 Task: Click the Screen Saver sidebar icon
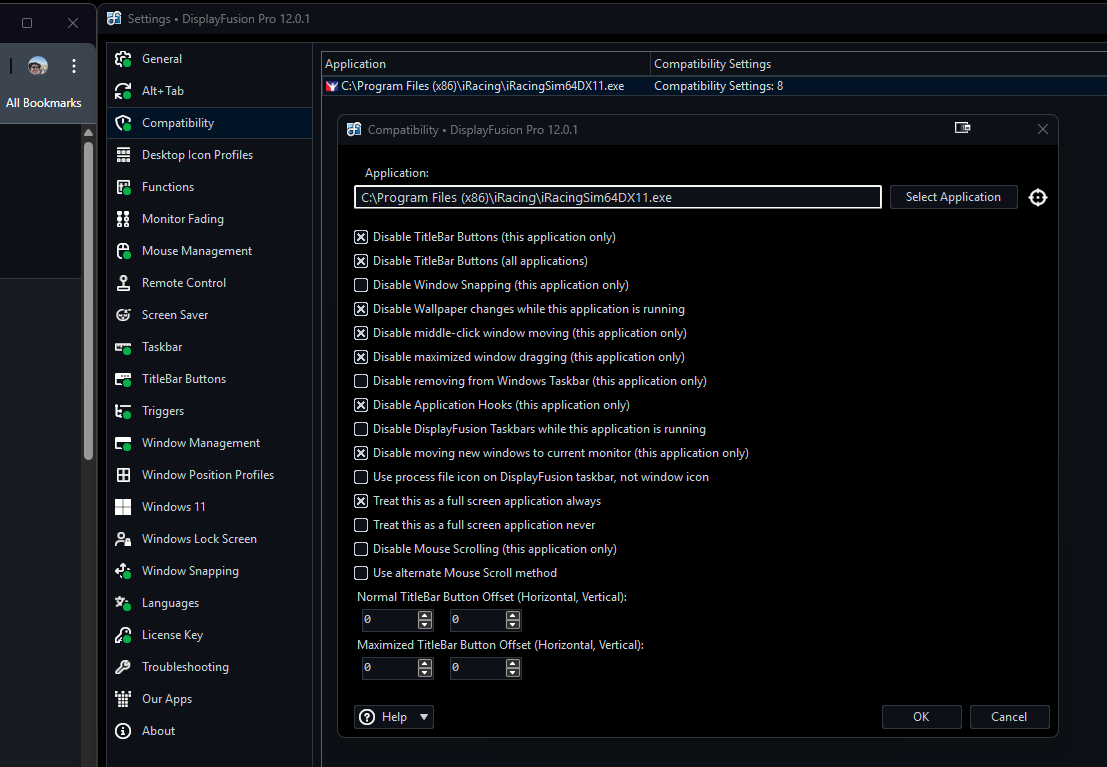tap(123, 315)
